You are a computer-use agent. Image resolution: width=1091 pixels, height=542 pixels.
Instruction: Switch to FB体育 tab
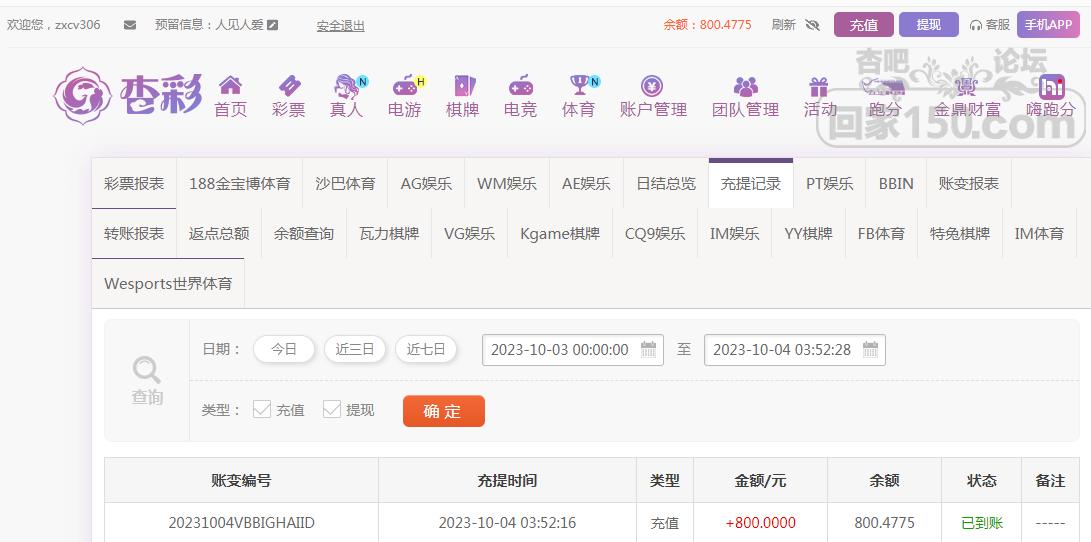pos(882,234)
